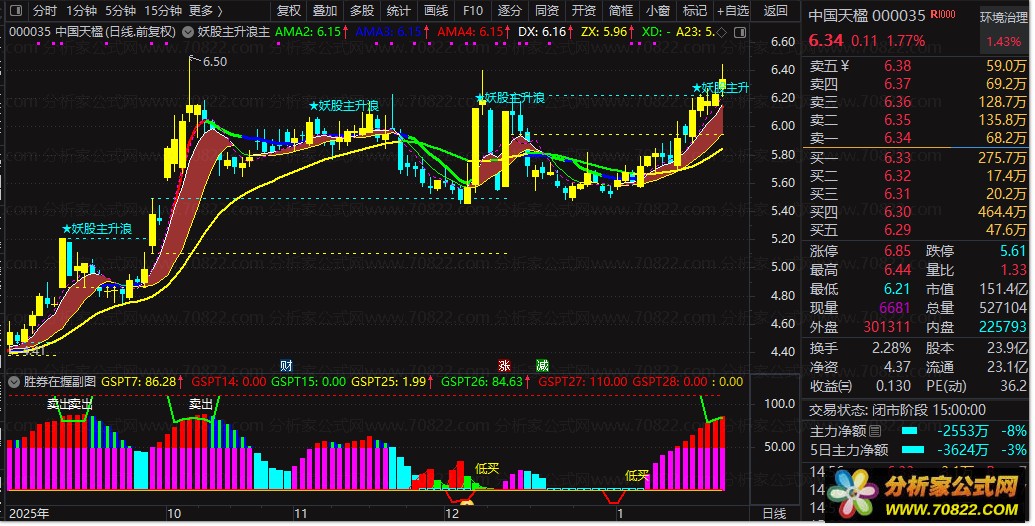The image size is (1035, 526).
Task: Click the green 减 marker on the chart
Action: [542, 366]
